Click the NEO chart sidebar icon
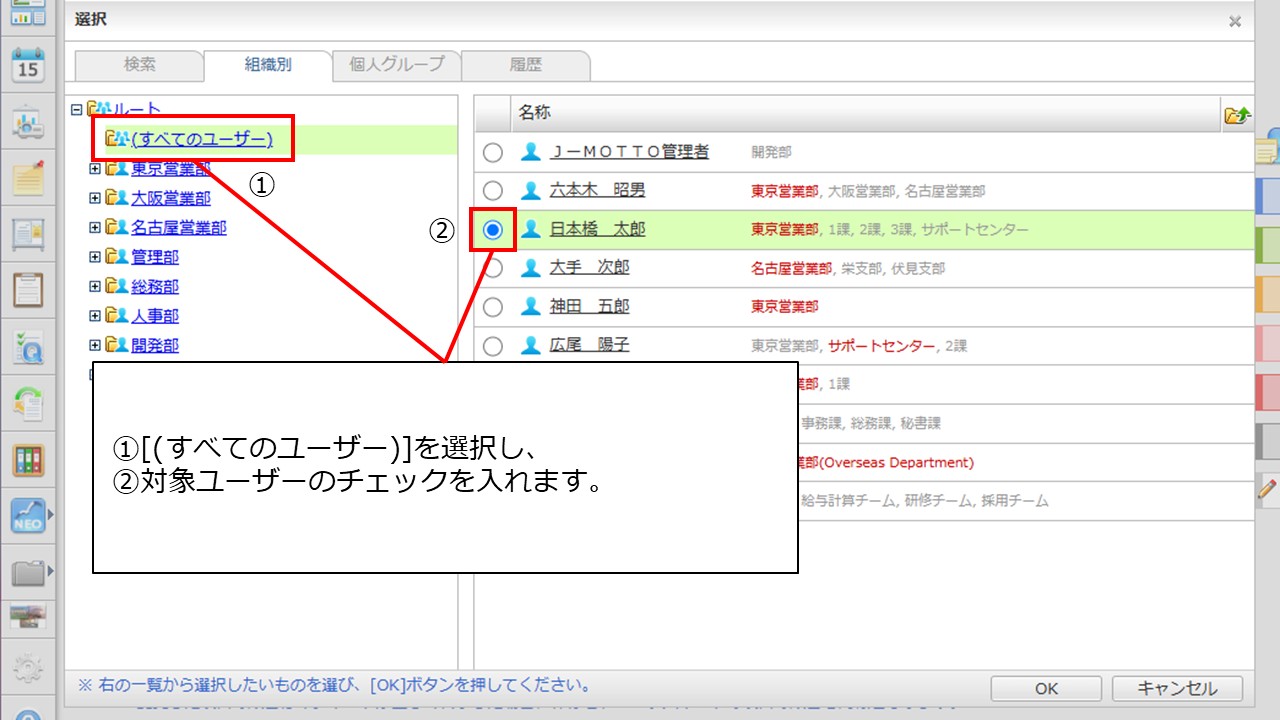The height and width of the screenshot is (720, 1280). [28, 515]
